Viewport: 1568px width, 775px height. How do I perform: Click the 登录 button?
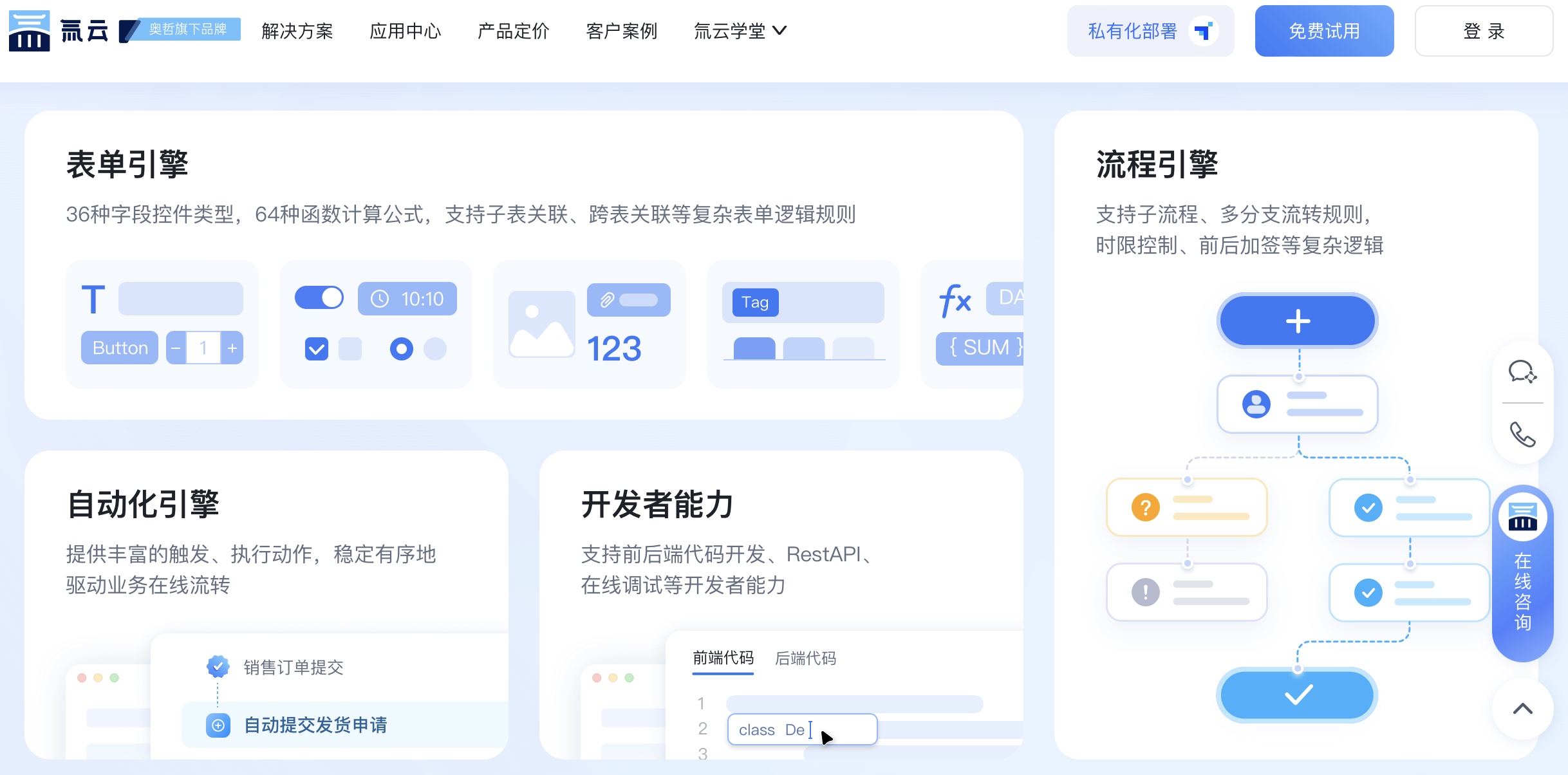click(1483, 31)
